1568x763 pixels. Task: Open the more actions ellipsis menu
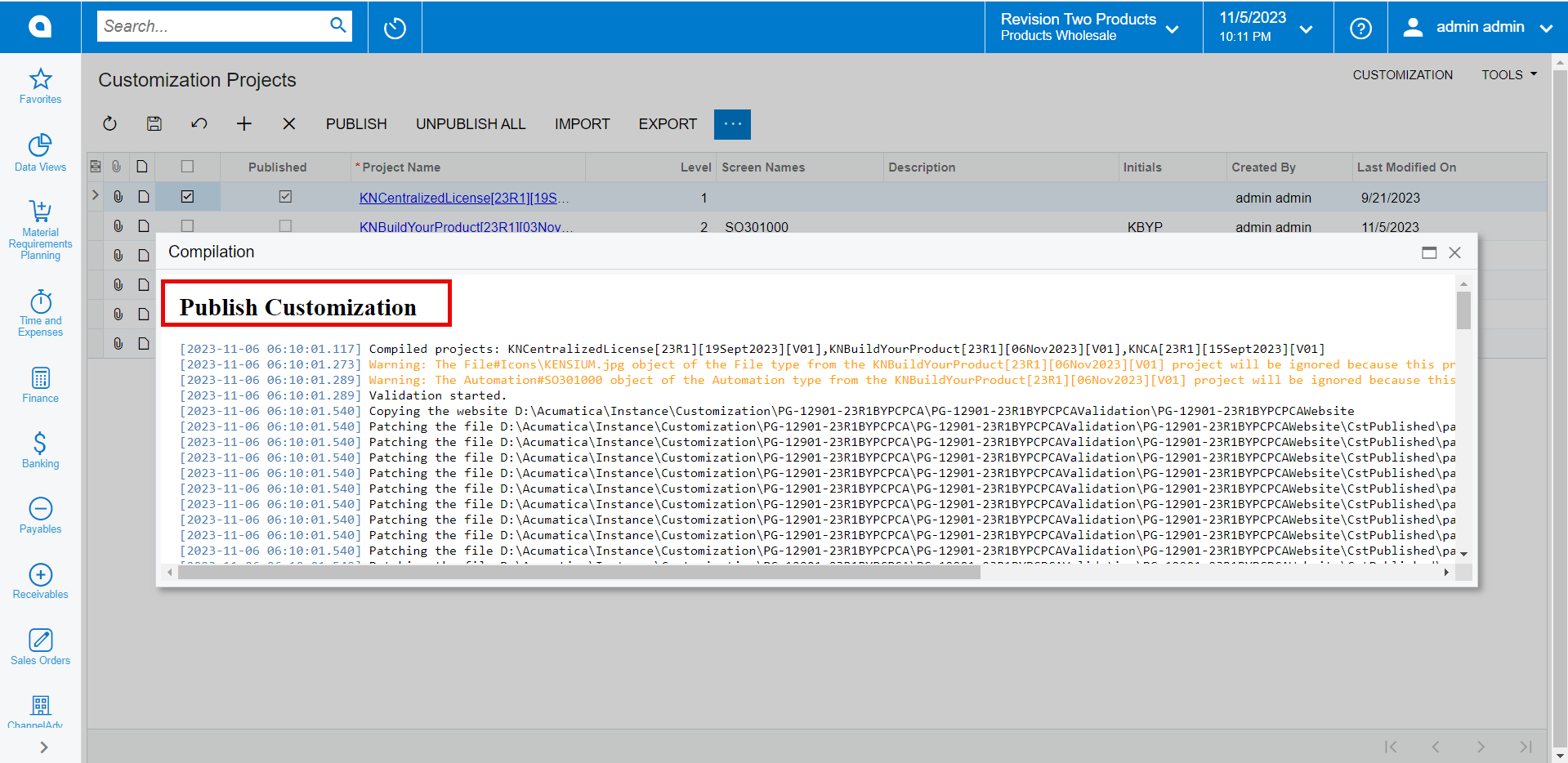tap(732, 124)
